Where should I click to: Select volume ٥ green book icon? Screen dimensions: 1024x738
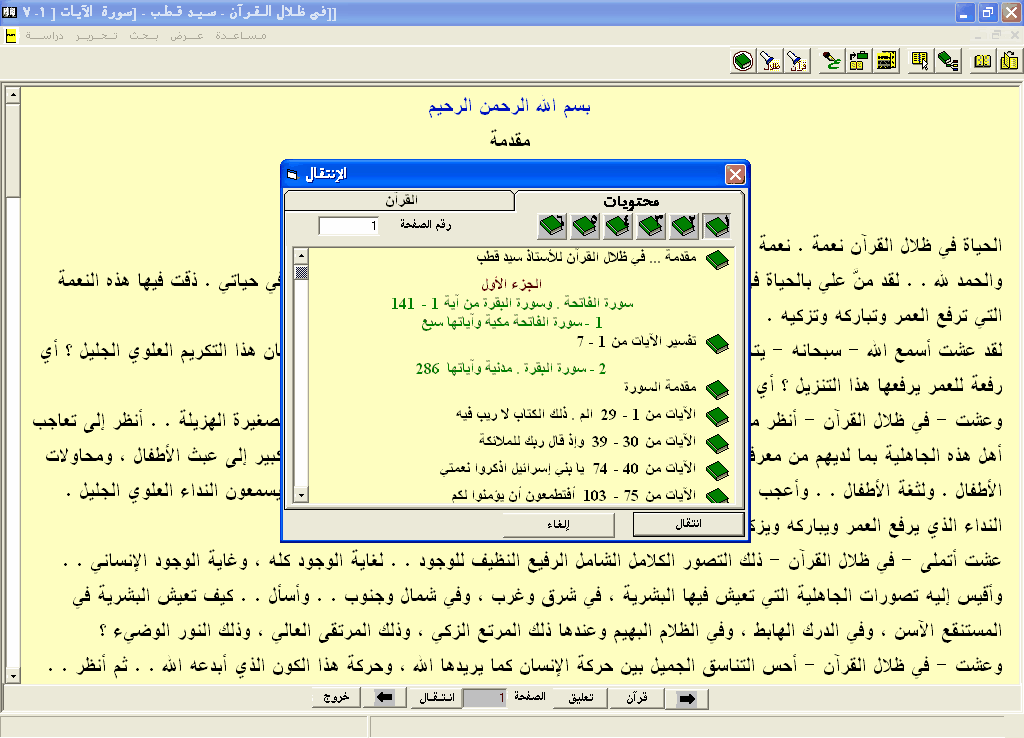[585, 226]
